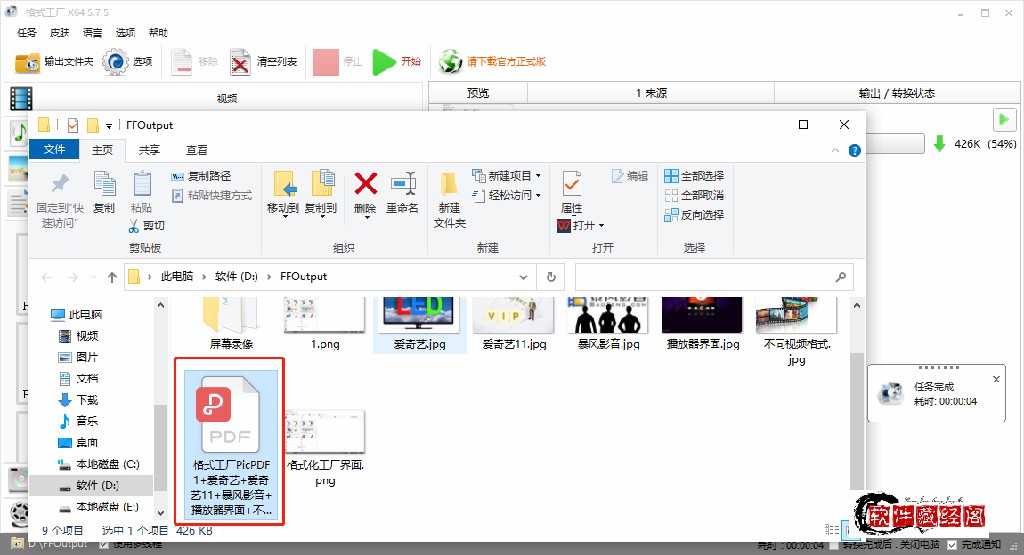The image size is (1024, 555).
Task: Open the 帮助 help menu
Action: [x=158, y=32]
